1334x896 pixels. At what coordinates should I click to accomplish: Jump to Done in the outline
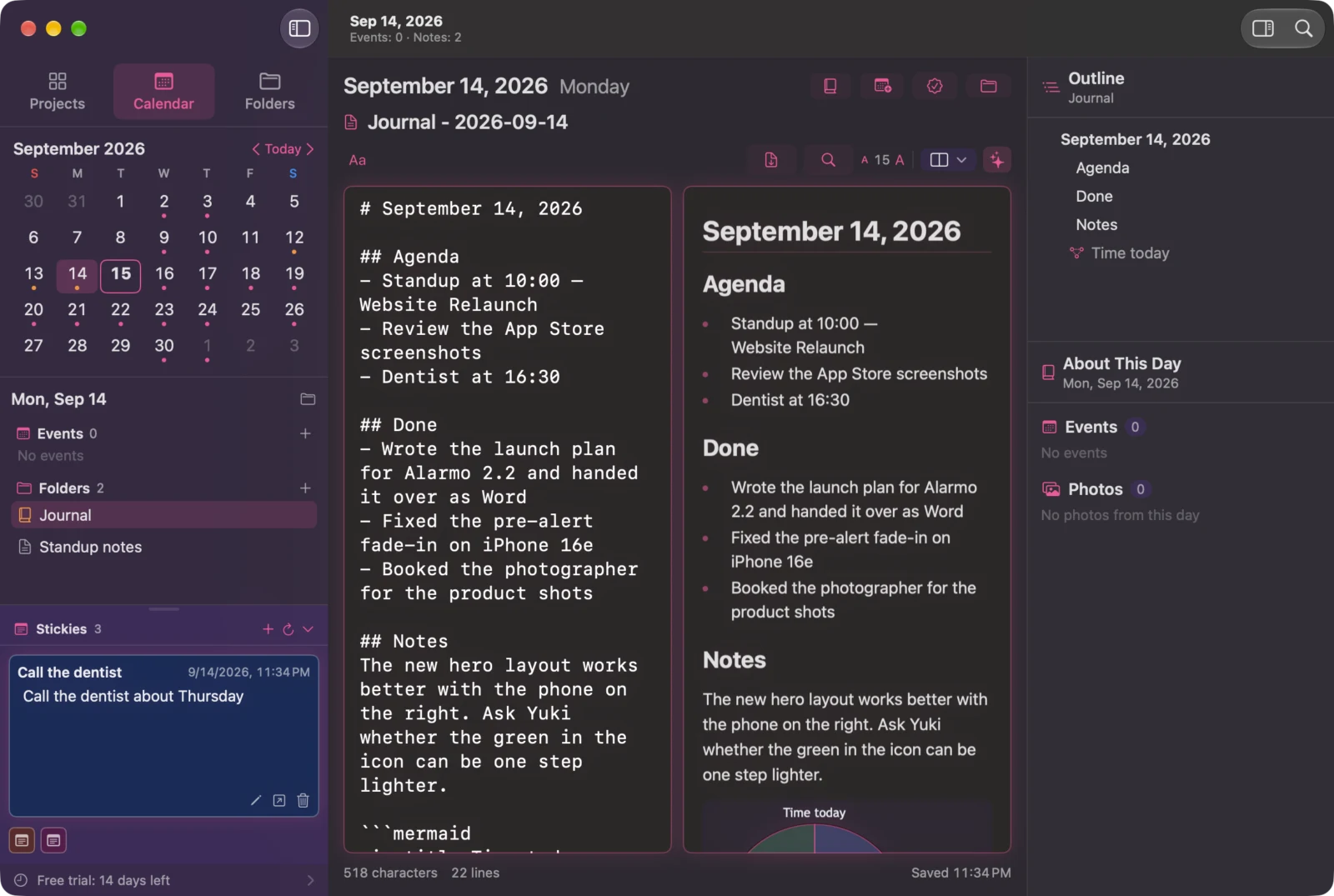[x=1094, y=196]
